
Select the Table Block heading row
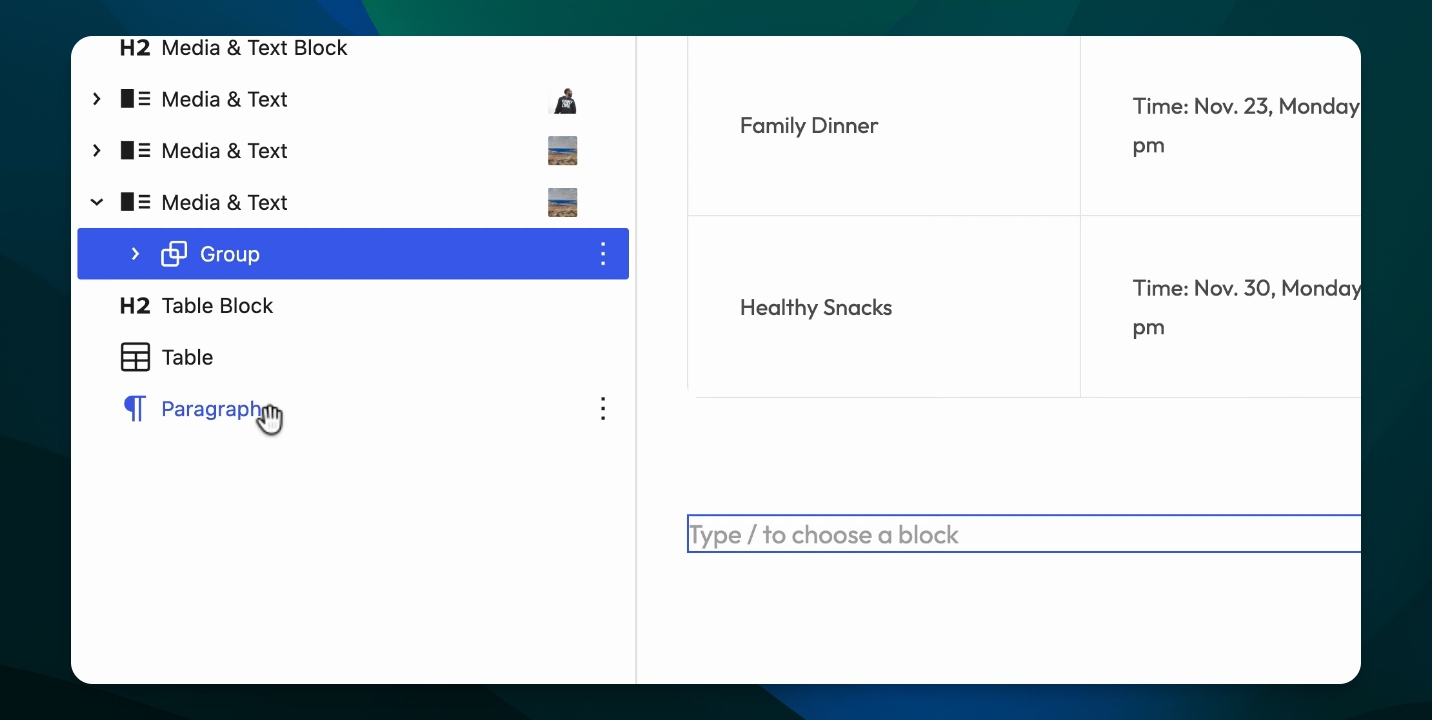tap(353, 306)
